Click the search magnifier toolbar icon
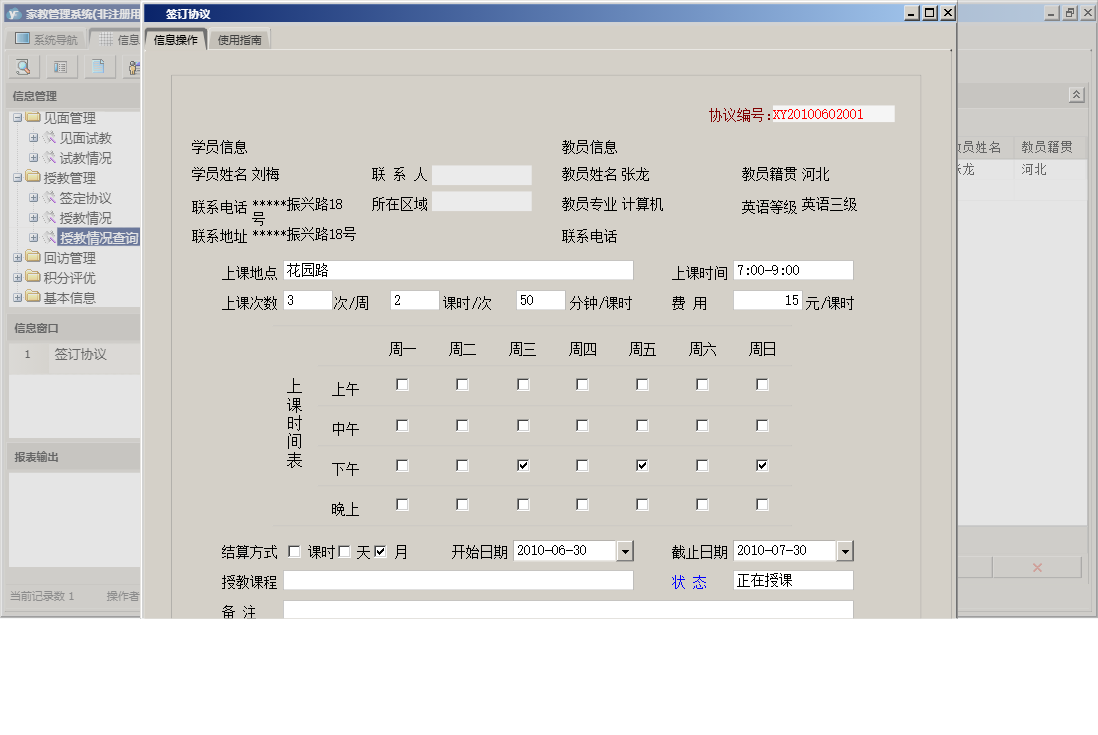 (x=23, y=67)
